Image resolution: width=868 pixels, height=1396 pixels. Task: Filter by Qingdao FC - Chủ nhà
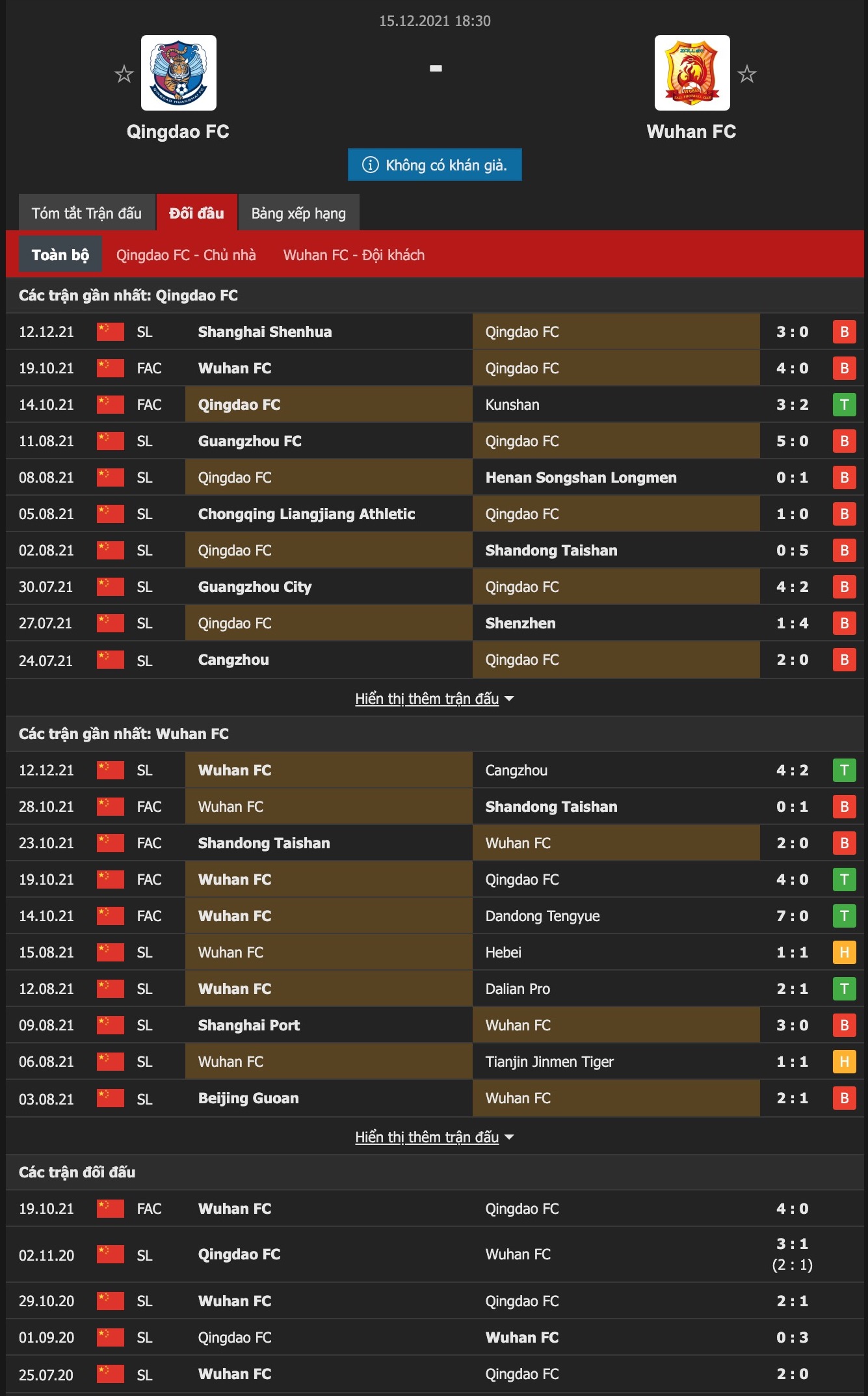pos(186,255)
